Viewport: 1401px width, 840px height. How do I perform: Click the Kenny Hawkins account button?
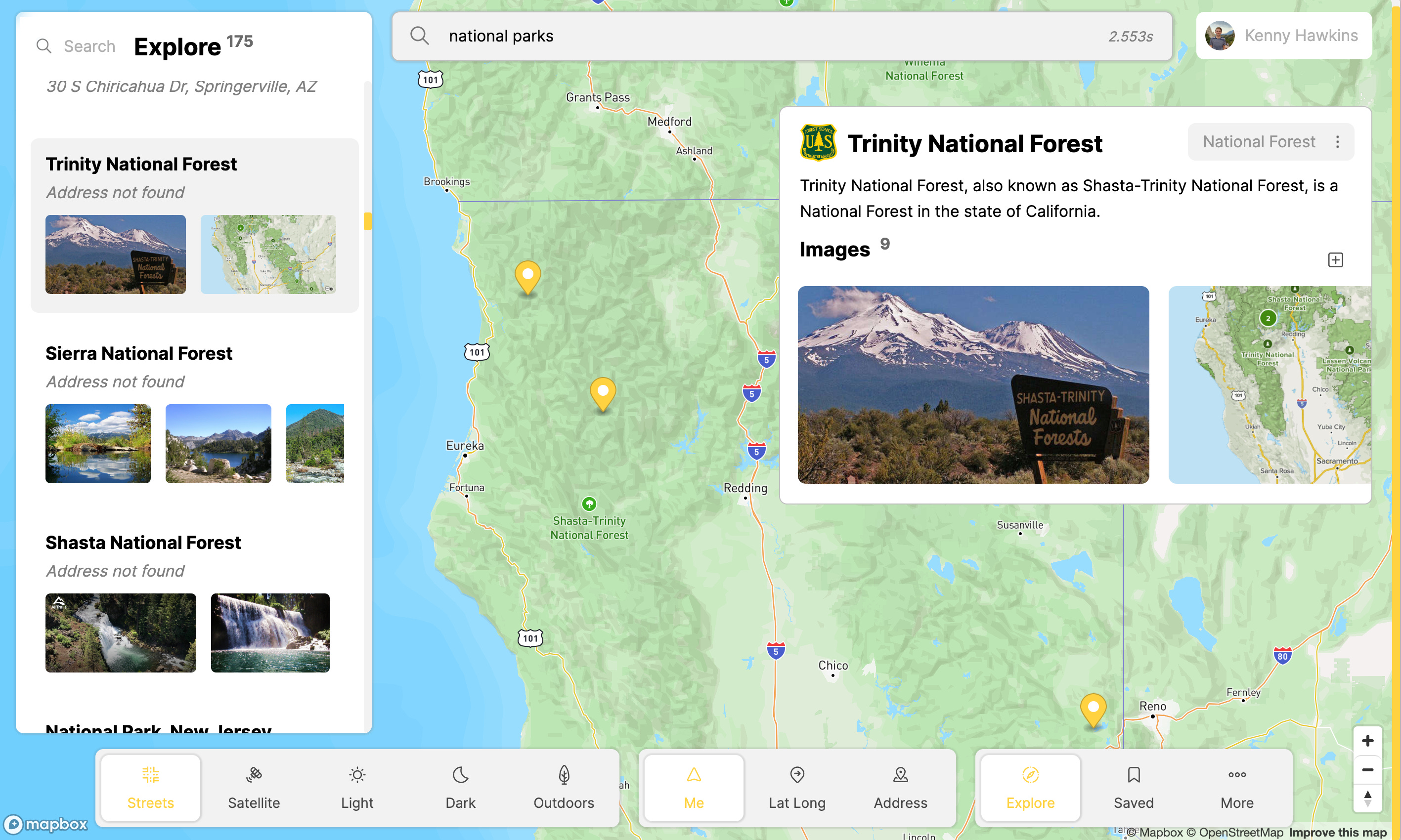click(1284, 36)
